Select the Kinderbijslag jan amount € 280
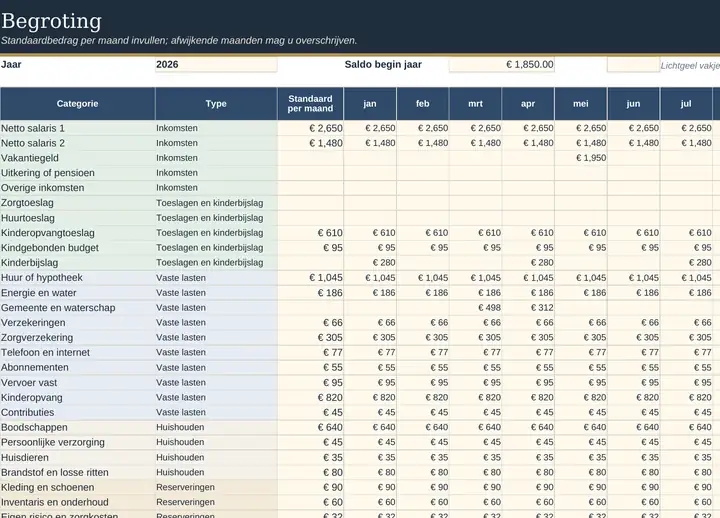The image size is (720, 518). click(x=370, y=263)
